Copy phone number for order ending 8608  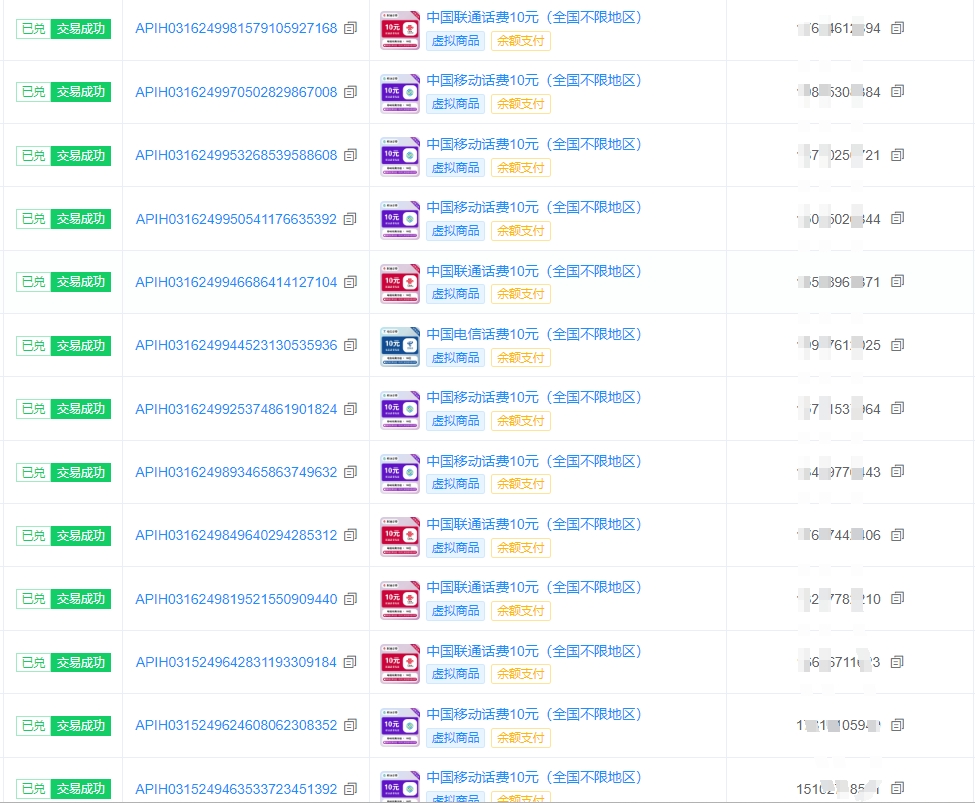coord(897,155)
